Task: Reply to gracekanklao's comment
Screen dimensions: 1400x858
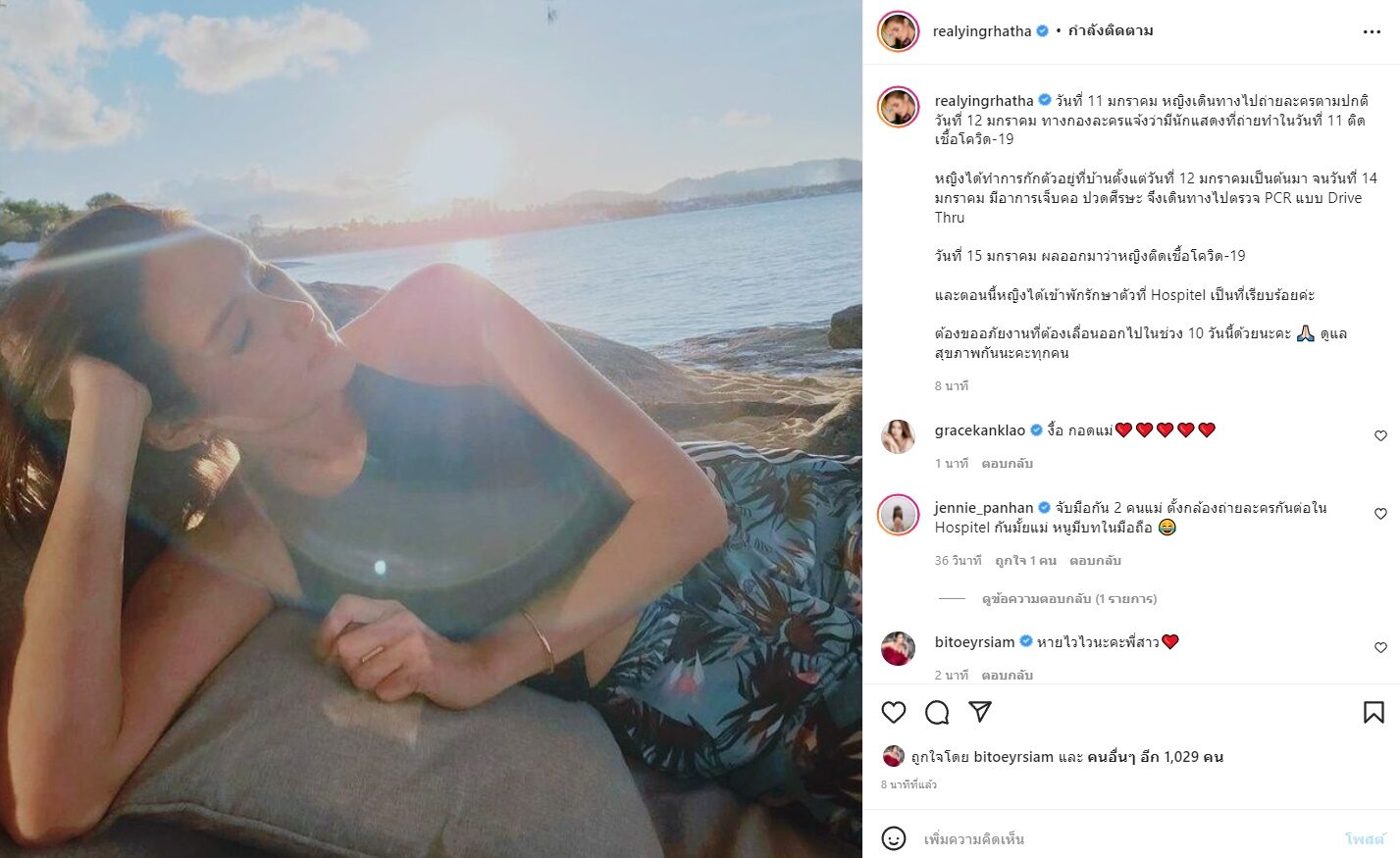Action: 1008,463
